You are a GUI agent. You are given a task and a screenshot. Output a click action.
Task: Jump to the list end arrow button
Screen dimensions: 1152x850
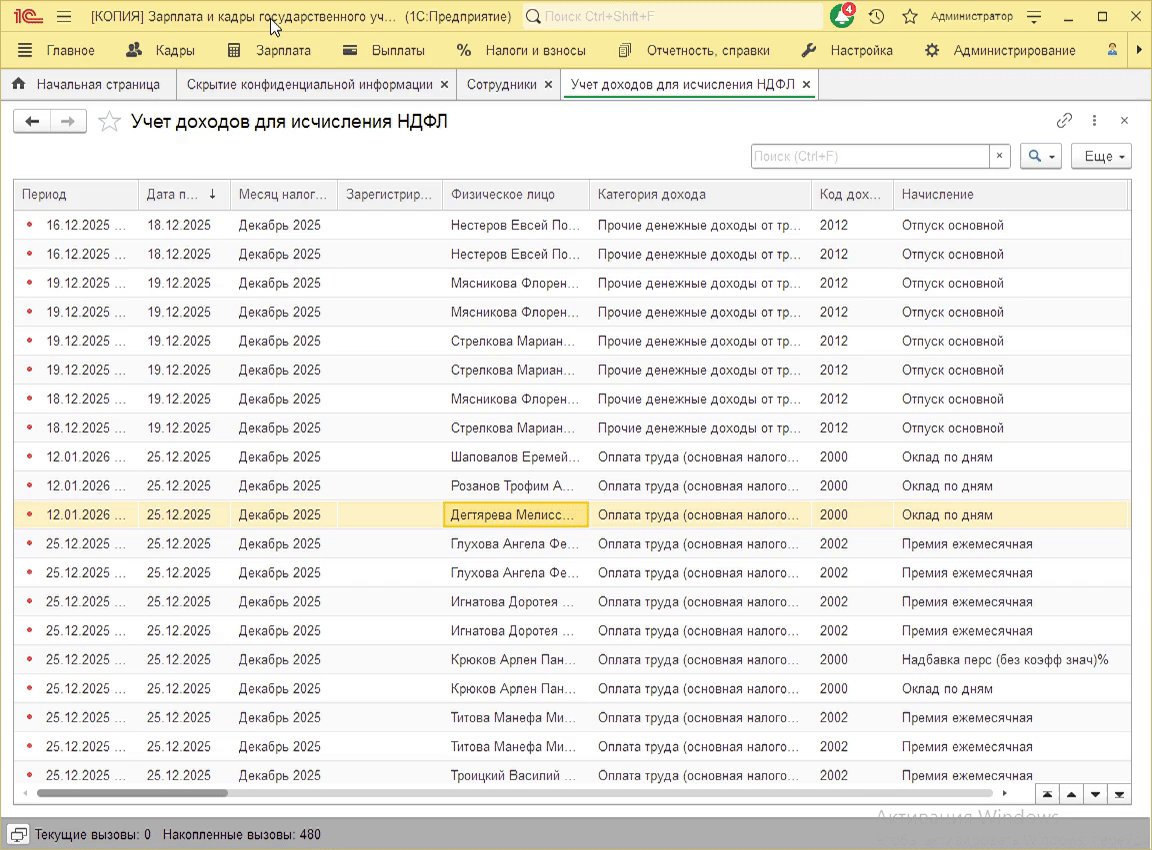(x=1120, y=794)
